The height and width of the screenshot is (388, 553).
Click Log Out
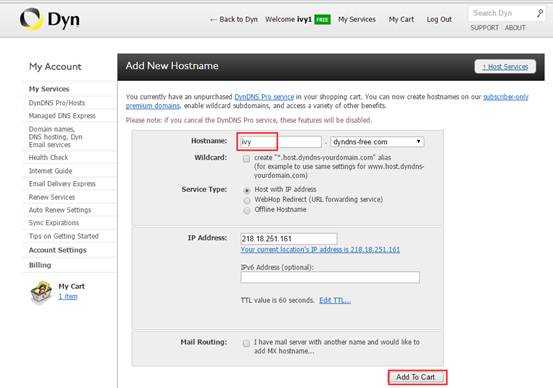tap(439, 19)
